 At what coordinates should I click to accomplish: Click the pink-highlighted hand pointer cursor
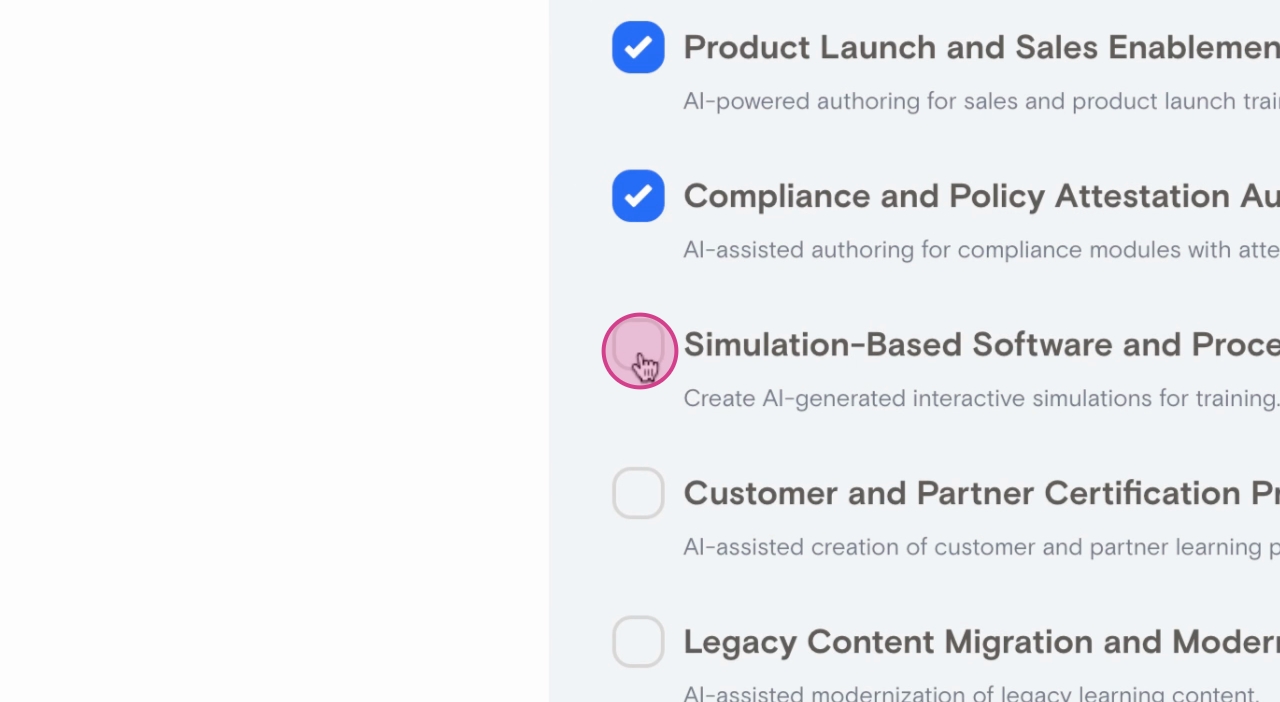coord(645,367)
